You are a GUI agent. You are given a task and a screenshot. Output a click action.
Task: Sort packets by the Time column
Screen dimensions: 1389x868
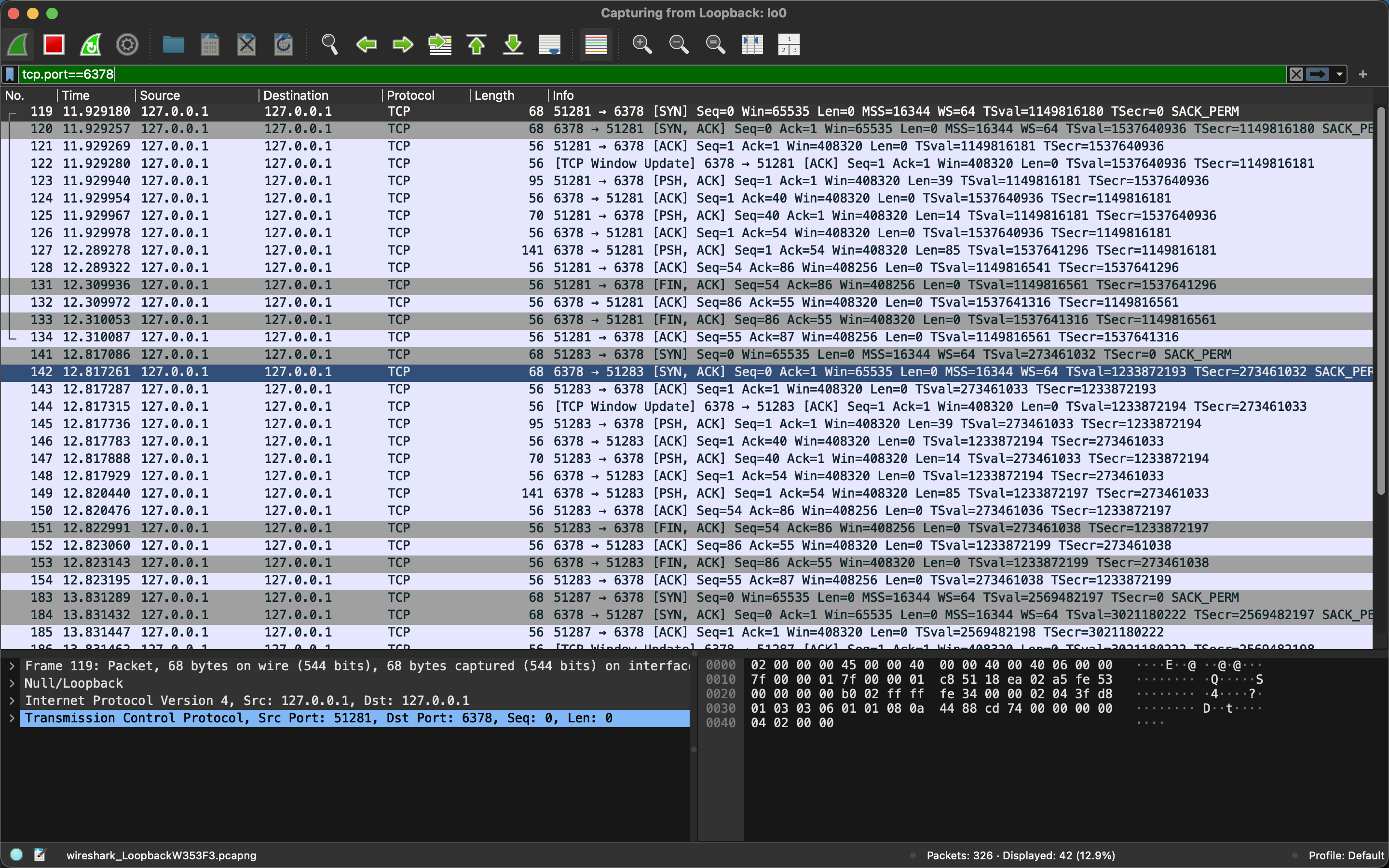[x=76, y=95]
